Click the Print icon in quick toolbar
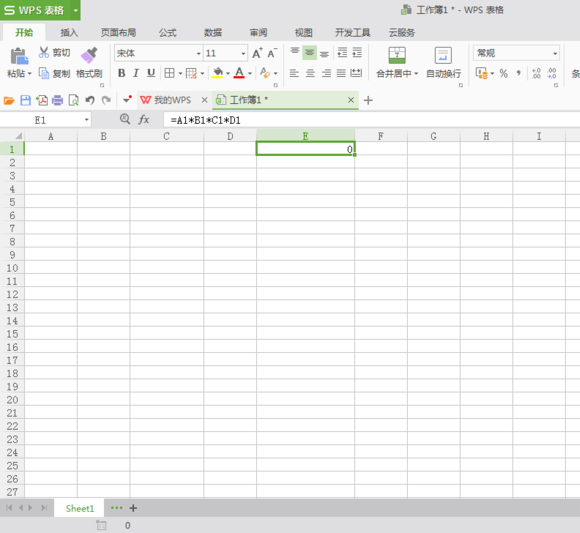The height and width of the screenshot is (533, 580). tap(57, 100)
